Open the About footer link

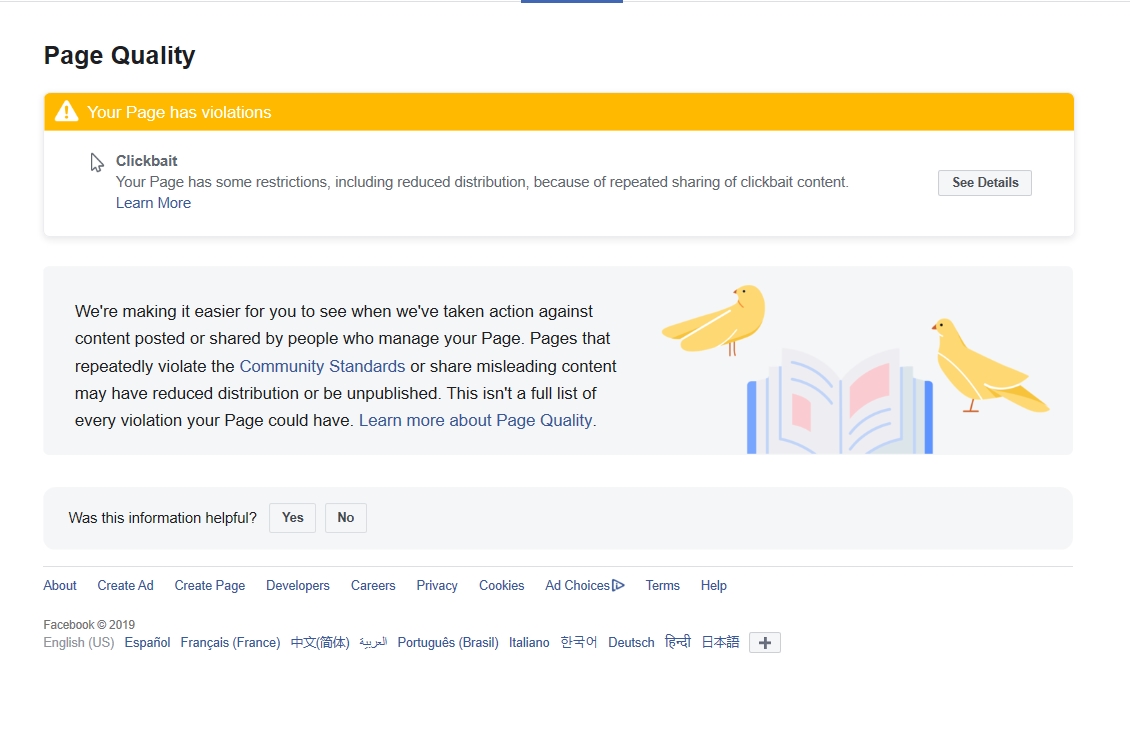pos(60,585)
